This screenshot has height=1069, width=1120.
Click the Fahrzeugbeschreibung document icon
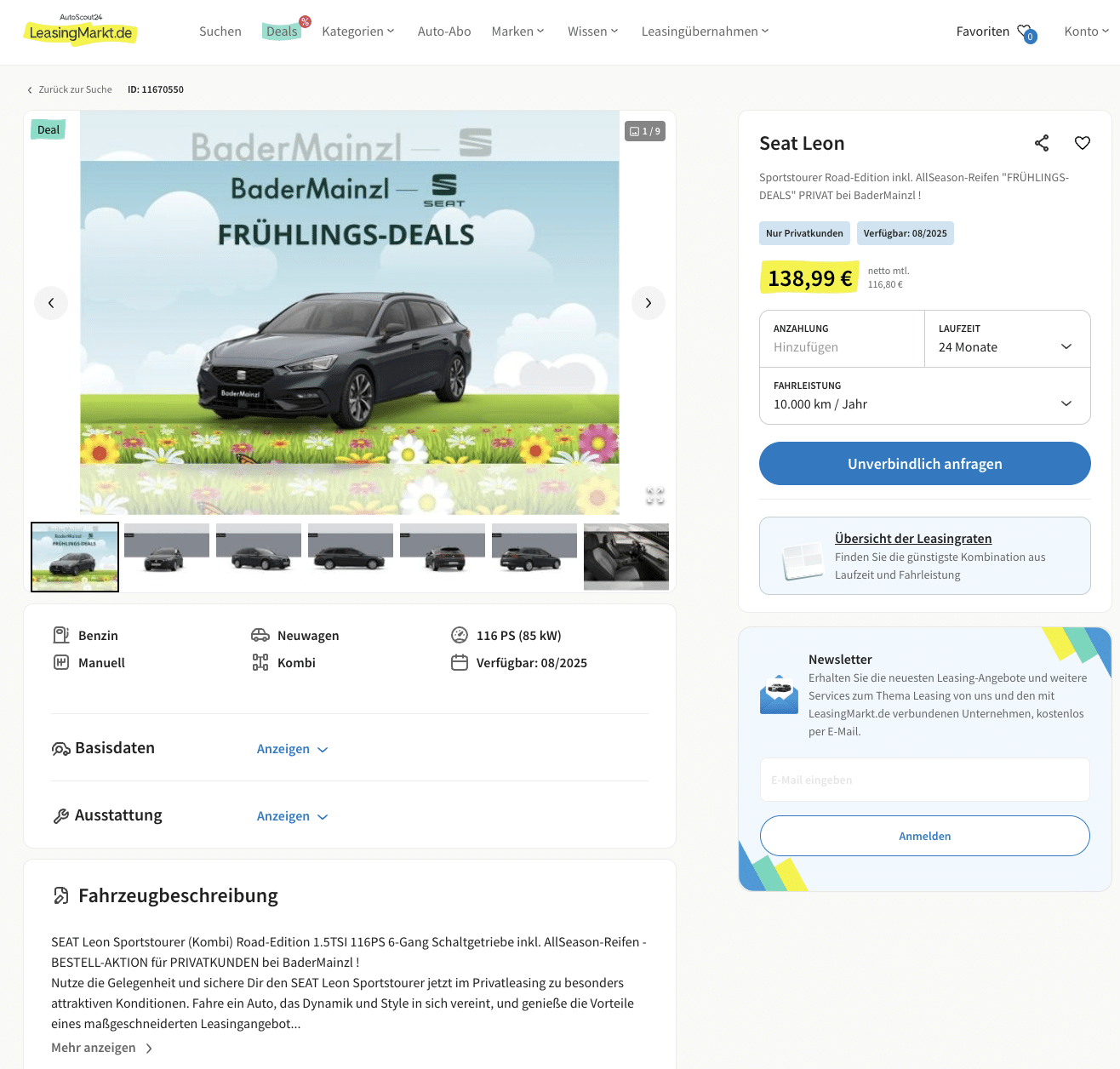(61, 895)
